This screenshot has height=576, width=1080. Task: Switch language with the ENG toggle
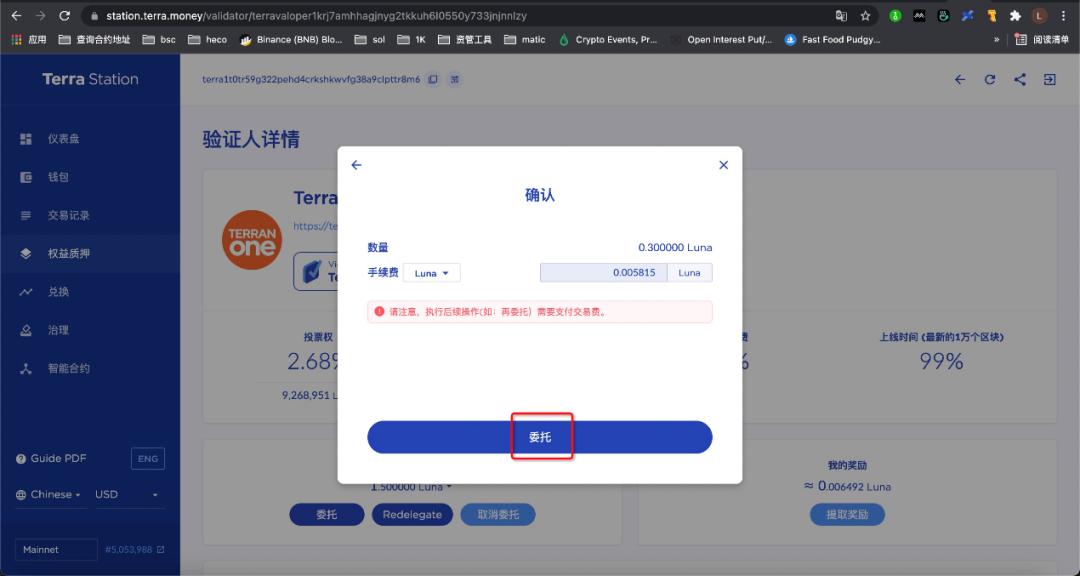pyautogui.click(x=148, y=458)
